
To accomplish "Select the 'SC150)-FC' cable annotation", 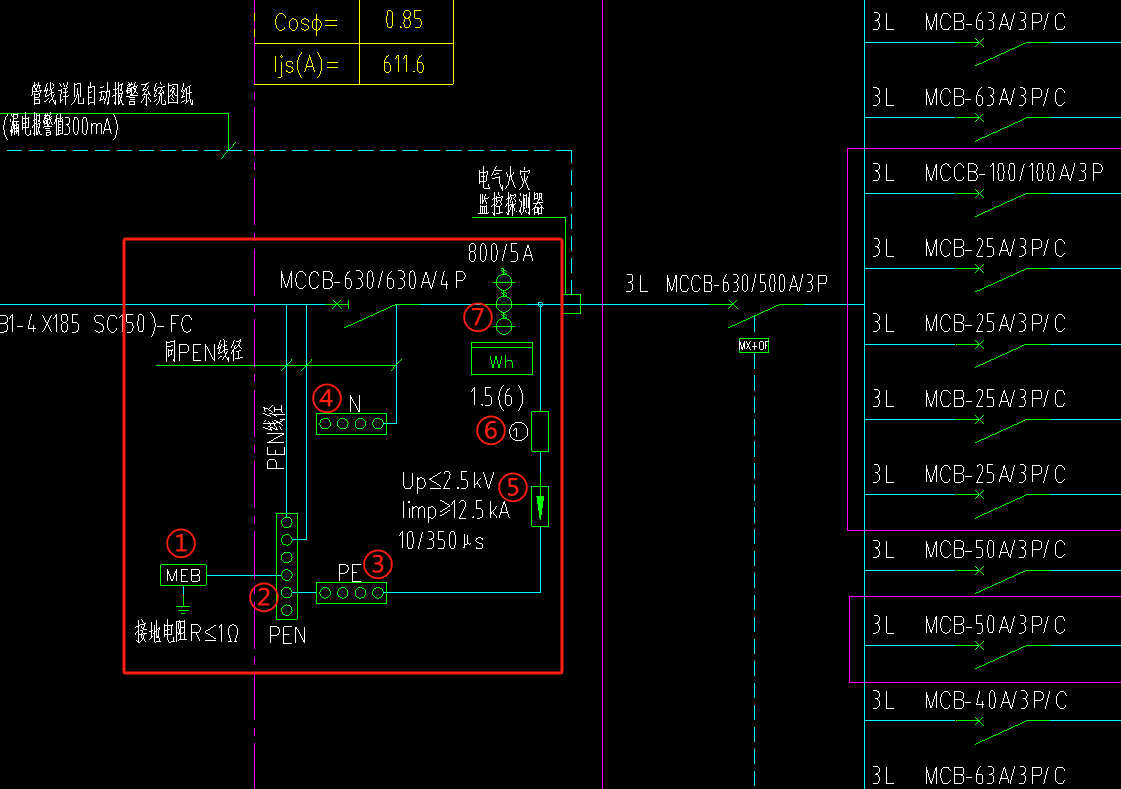I will coord(143,324).
